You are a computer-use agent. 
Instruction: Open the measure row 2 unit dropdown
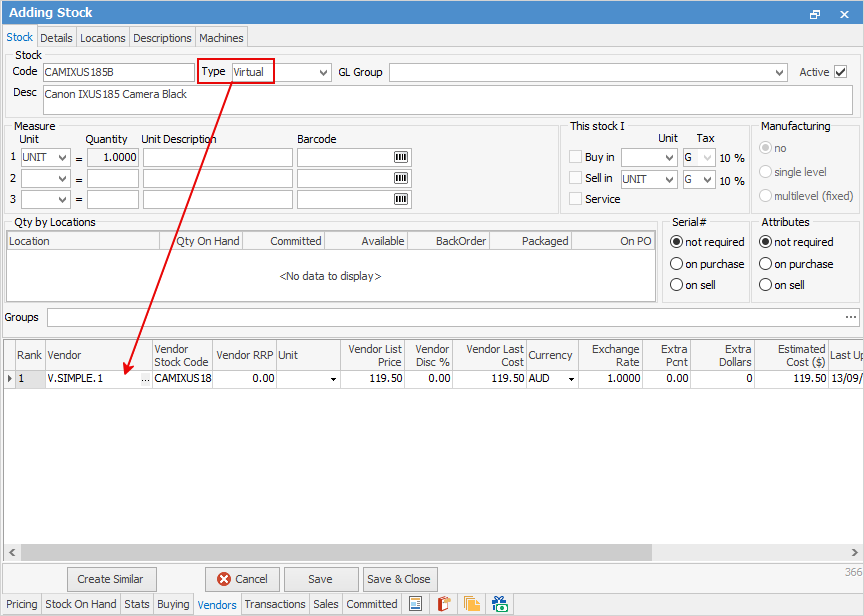pos(62,179)
